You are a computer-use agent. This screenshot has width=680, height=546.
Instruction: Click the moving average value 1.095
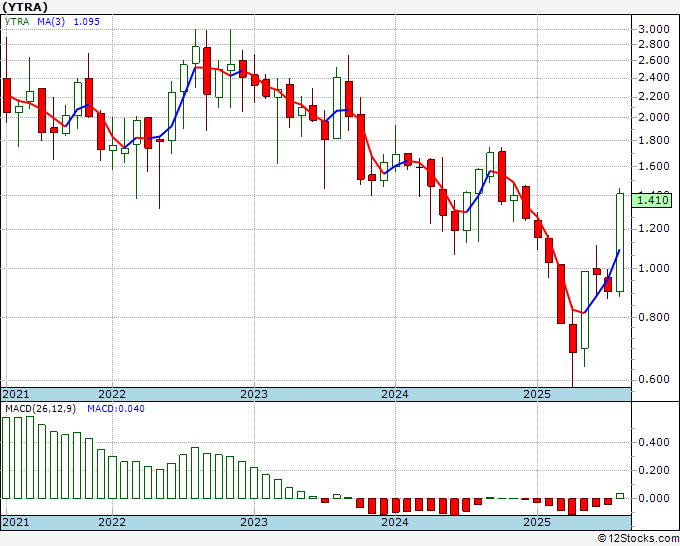point(87,22)
